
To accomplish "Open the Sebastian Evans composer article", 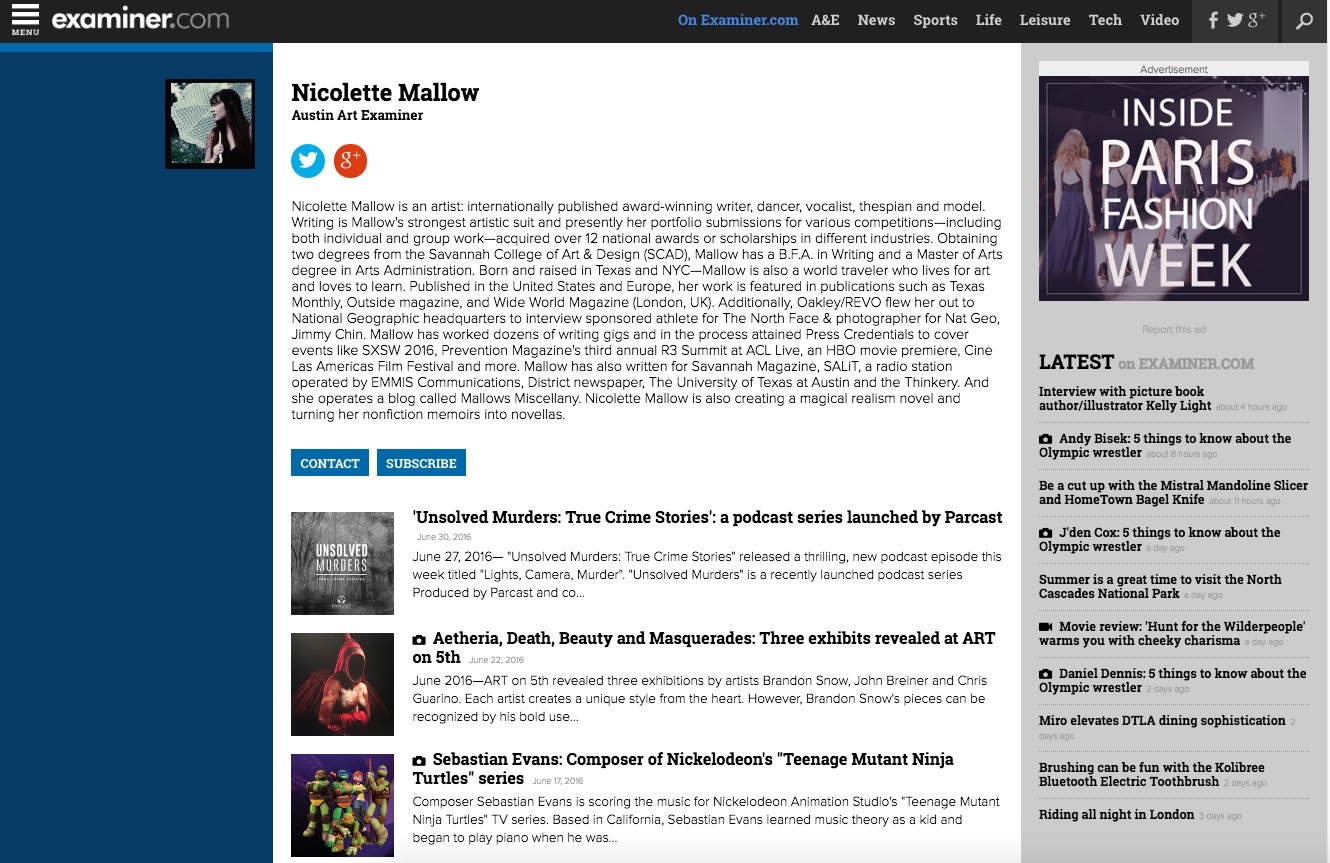I will [x=683, y=768].
